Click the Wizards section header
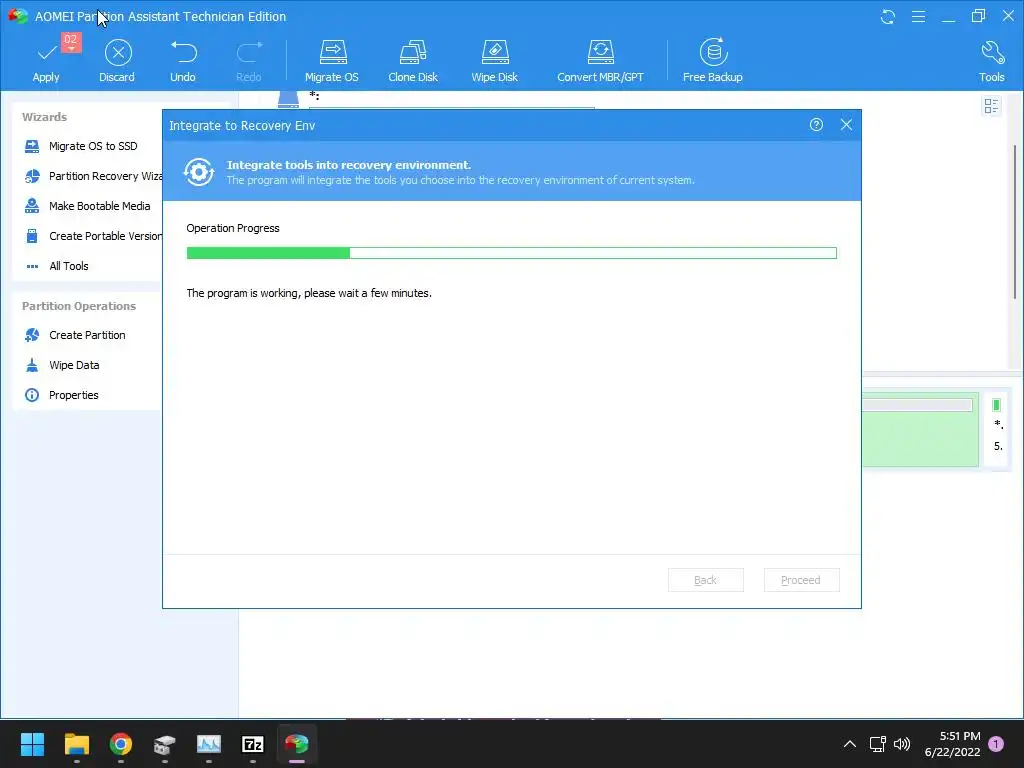Screen dimensions: 1024x768 pos(44,117)
